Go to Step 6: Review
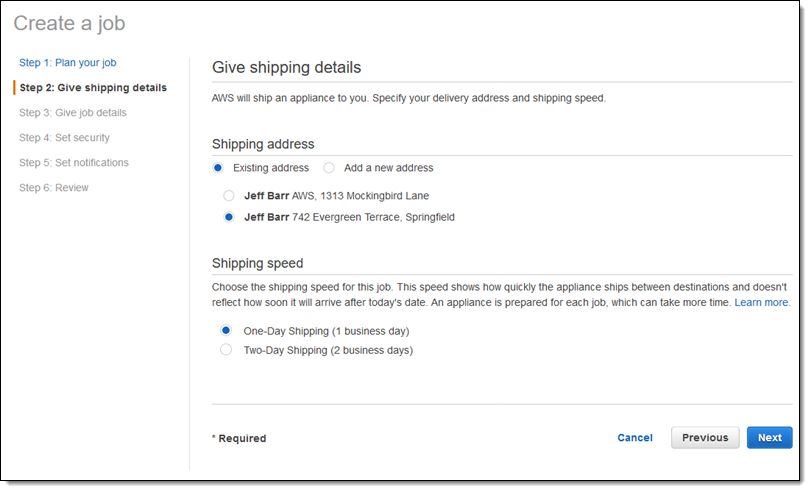Viewport: 810px width, 491px height. coord(53,188)
